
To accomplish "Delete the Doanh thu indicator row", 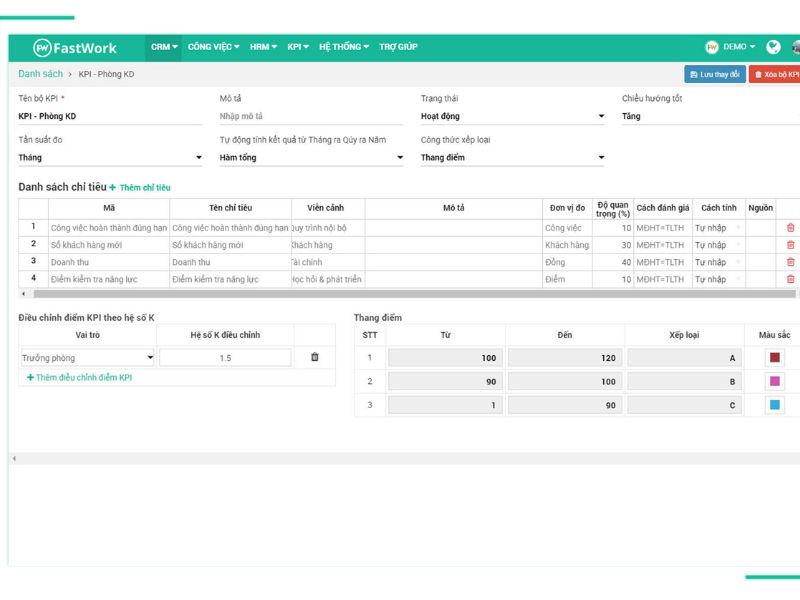I will tap(790, 262).
